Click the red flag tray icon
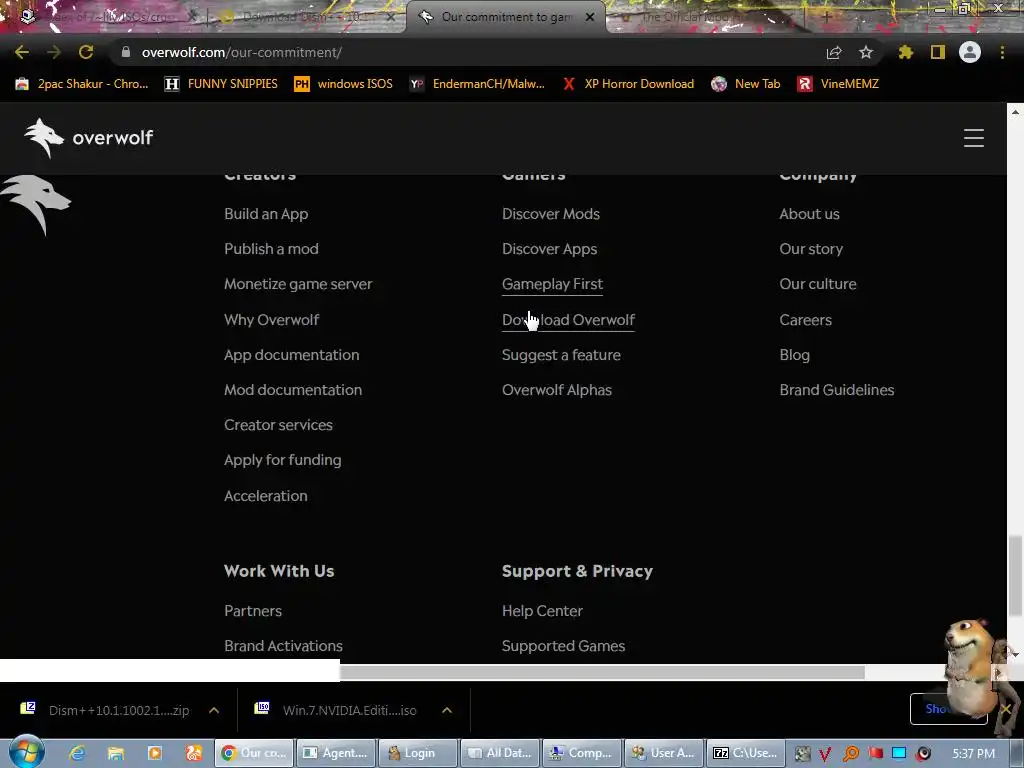1024x768 pixels. point(875,753)
